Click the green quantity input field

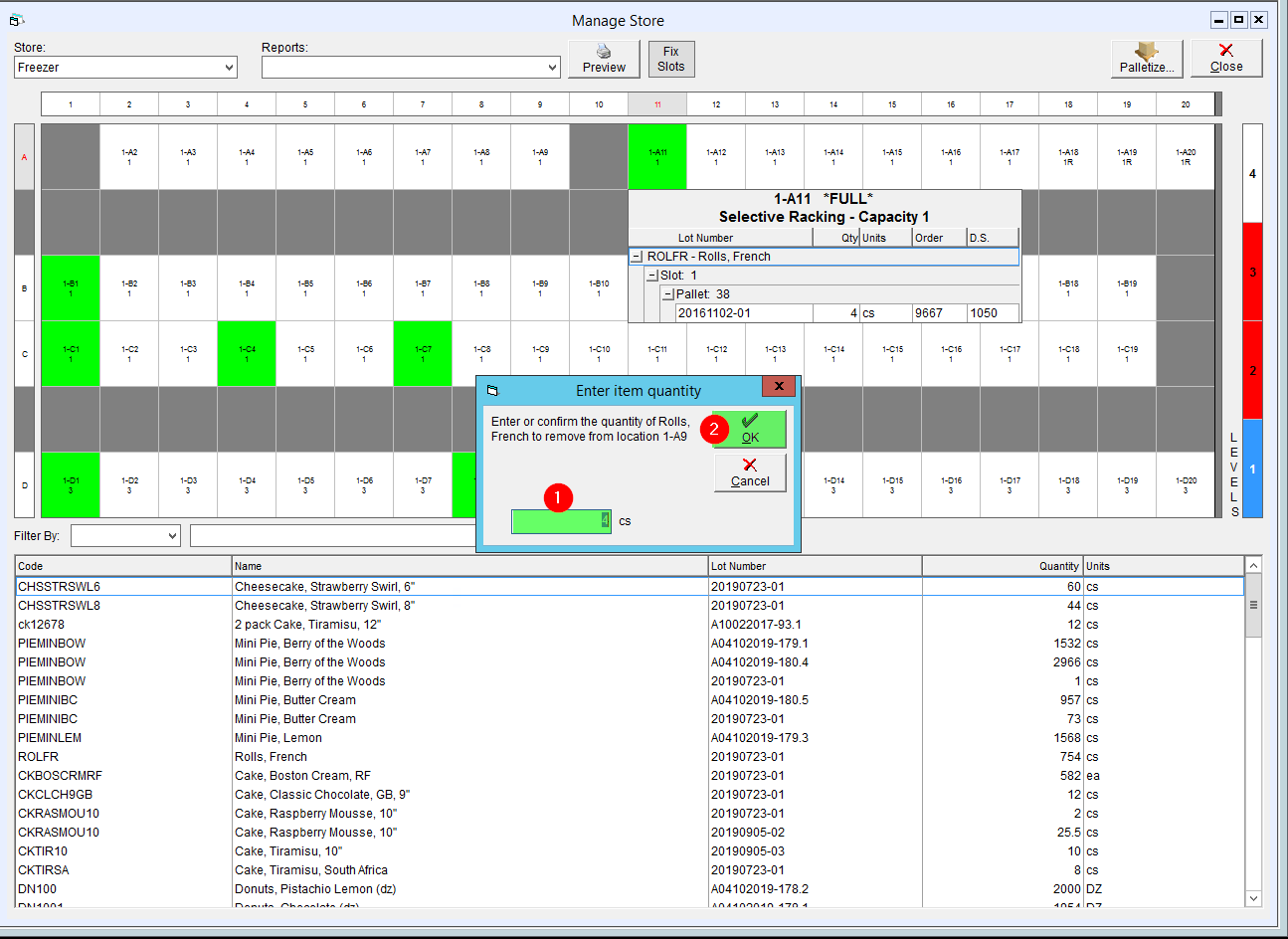tap(561, 521)
